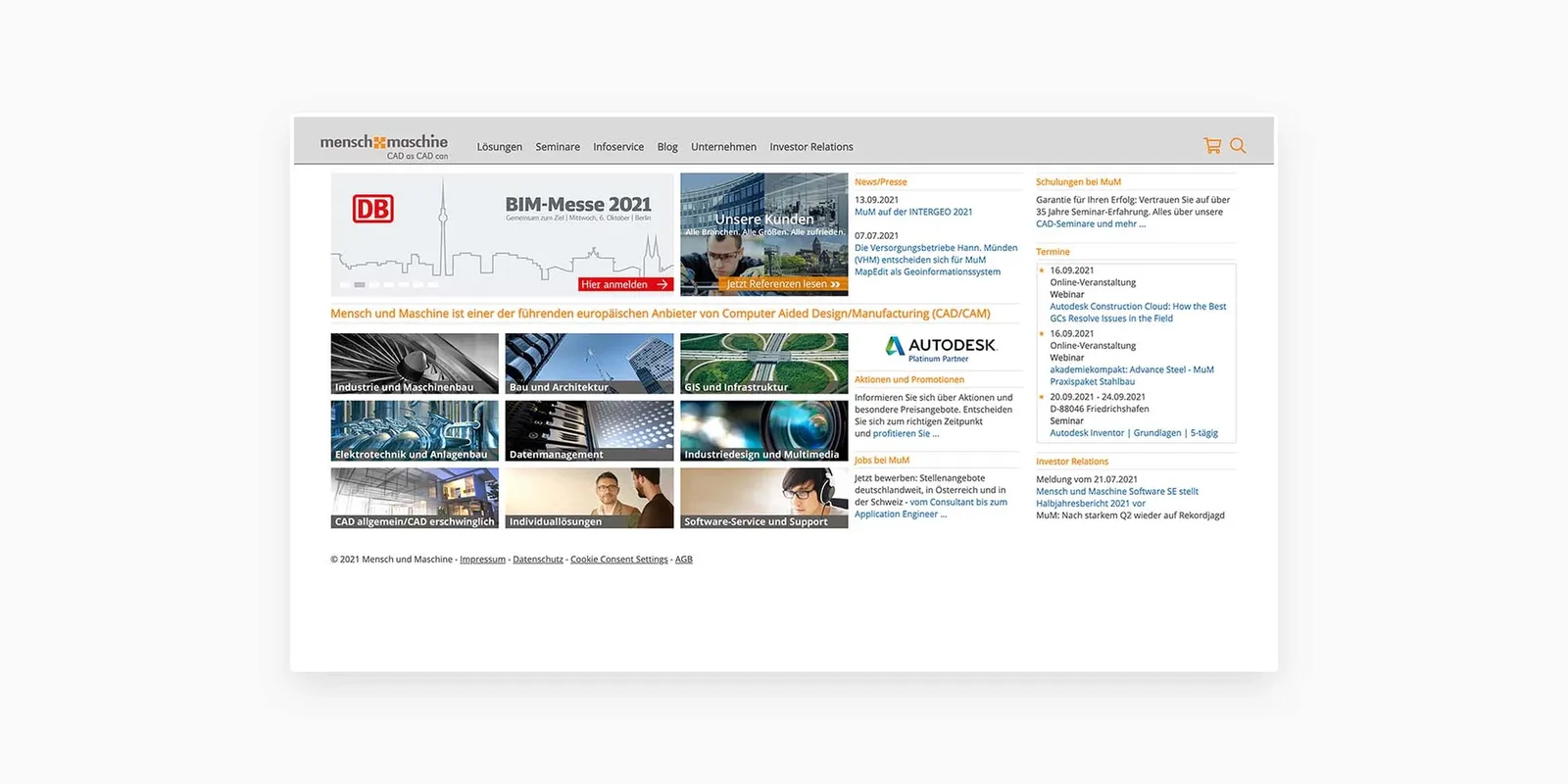Open MuM auf der INTERGEO 2021 link
The height and width of the screenshot is (784, 1568).
click(913, 212)
